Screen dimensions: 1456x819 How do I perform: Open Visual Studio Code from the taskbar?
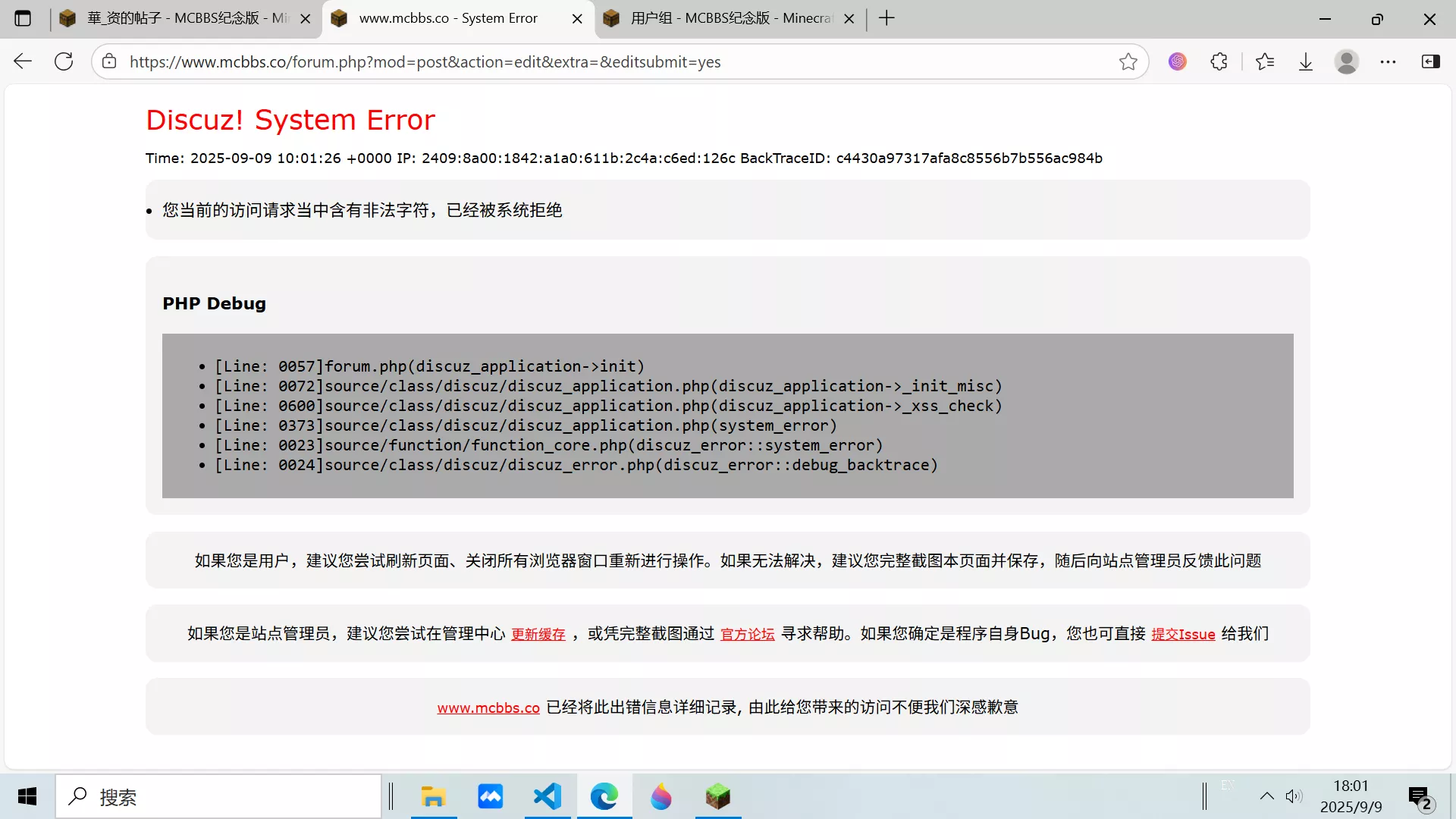coord(547,796)
